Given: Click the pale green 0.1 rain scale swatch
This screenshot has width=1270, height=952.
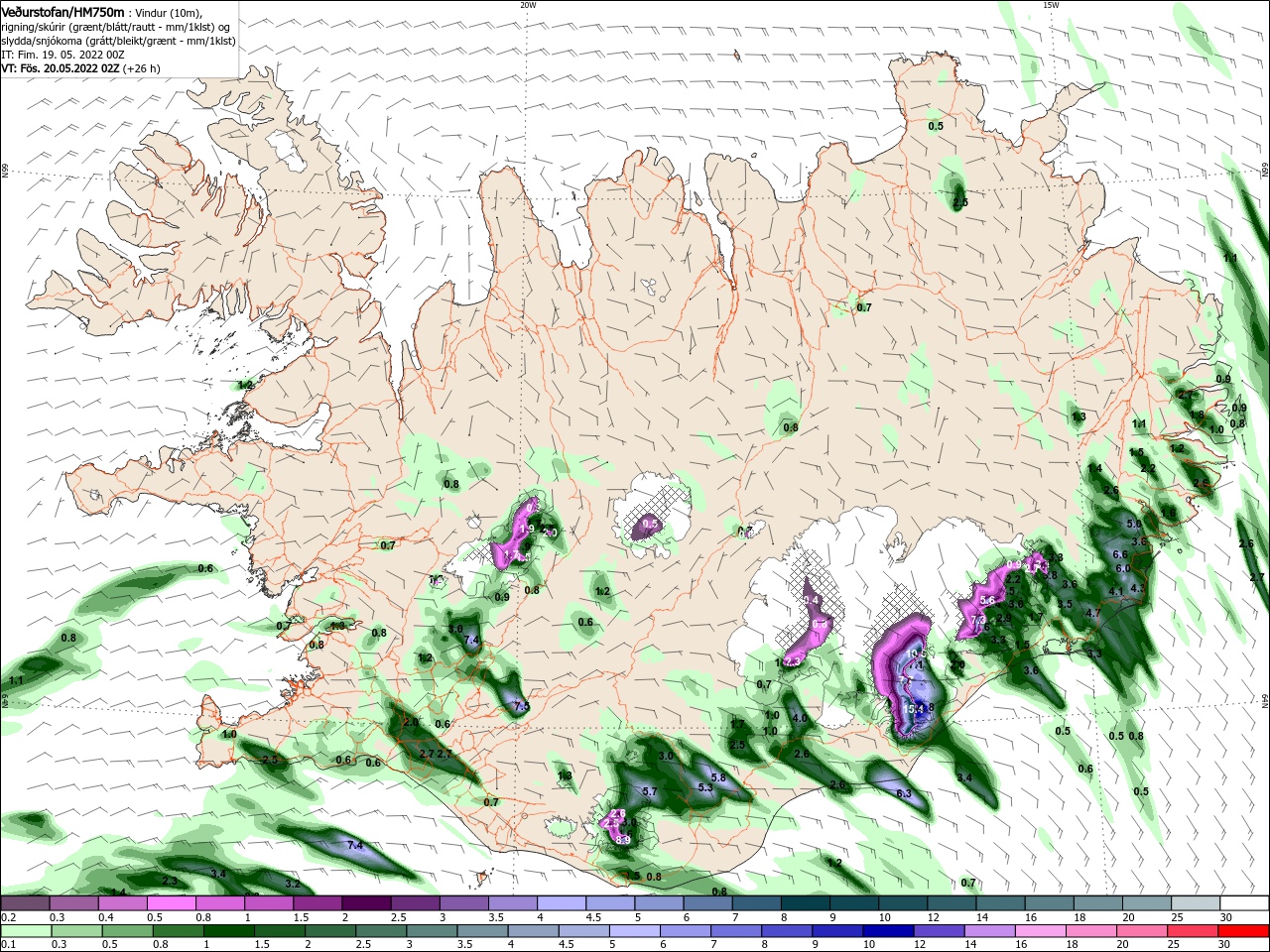Looking at the screenshot, I should pos(26,931).
